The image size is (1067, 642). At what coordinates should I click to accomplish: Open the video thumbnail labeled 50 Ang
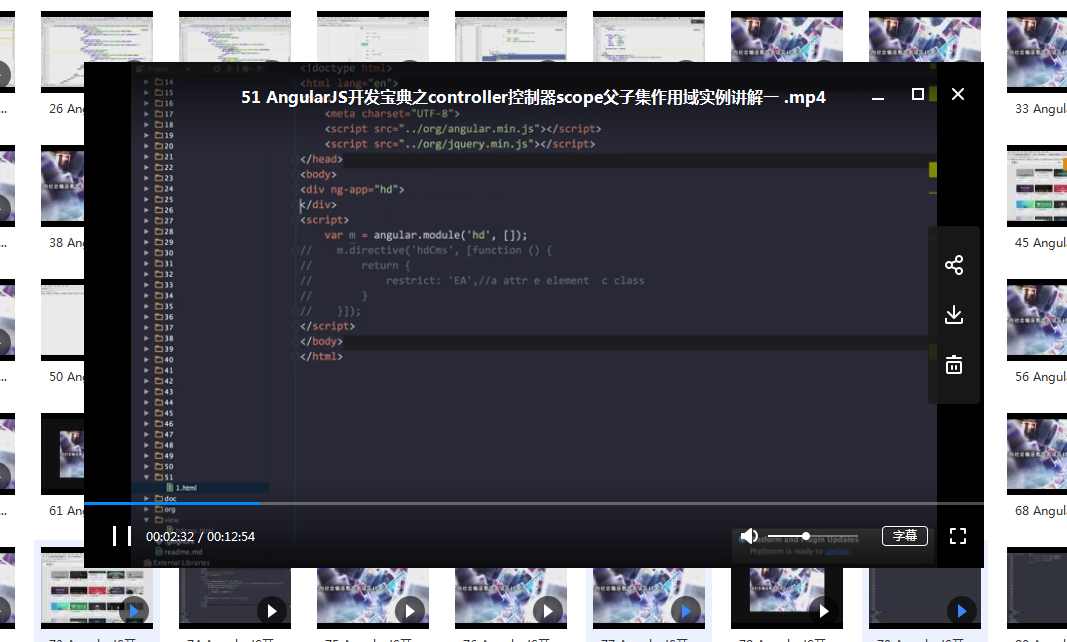(63, 319)
